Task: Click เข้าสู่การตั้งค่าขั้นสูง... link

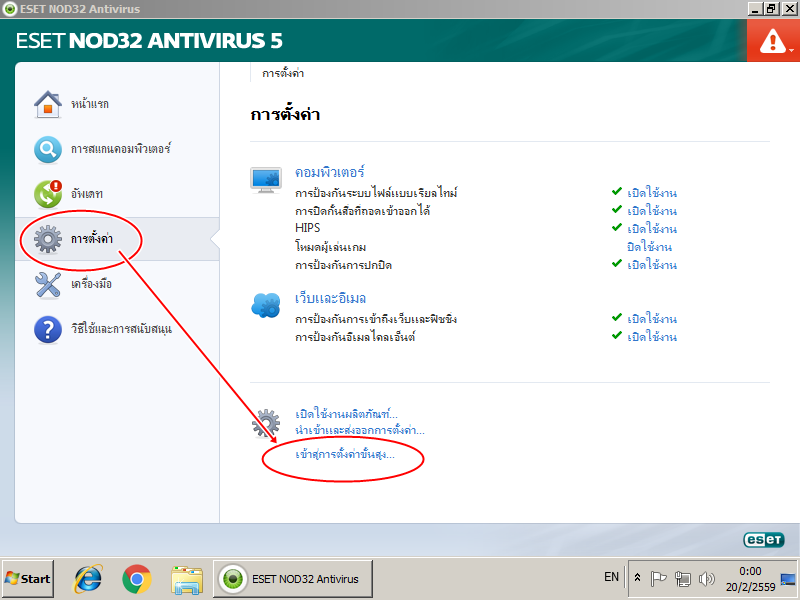Action: click(x=345, y=454)
